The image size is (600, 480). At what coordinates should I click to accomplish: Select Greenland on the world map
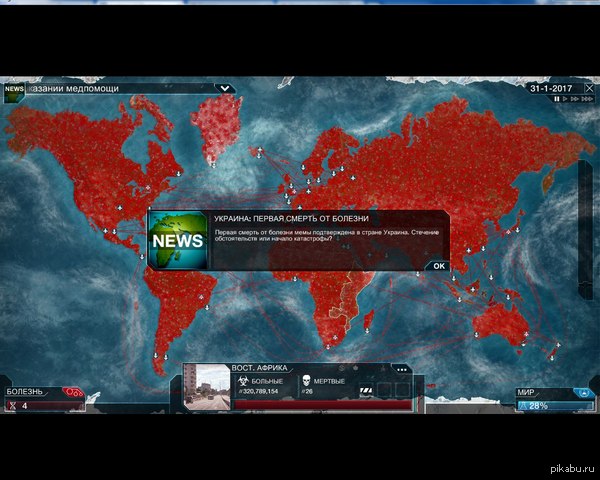[x=216, y=125]
